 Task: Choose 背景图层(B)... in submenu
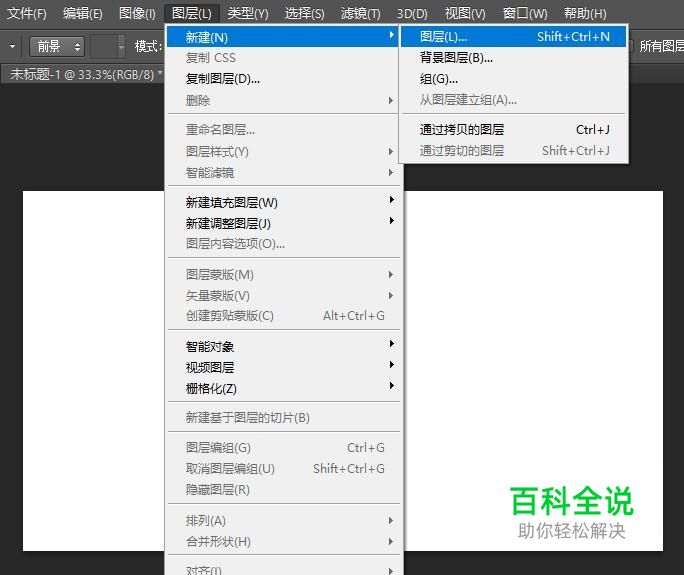tap(514, 58)
